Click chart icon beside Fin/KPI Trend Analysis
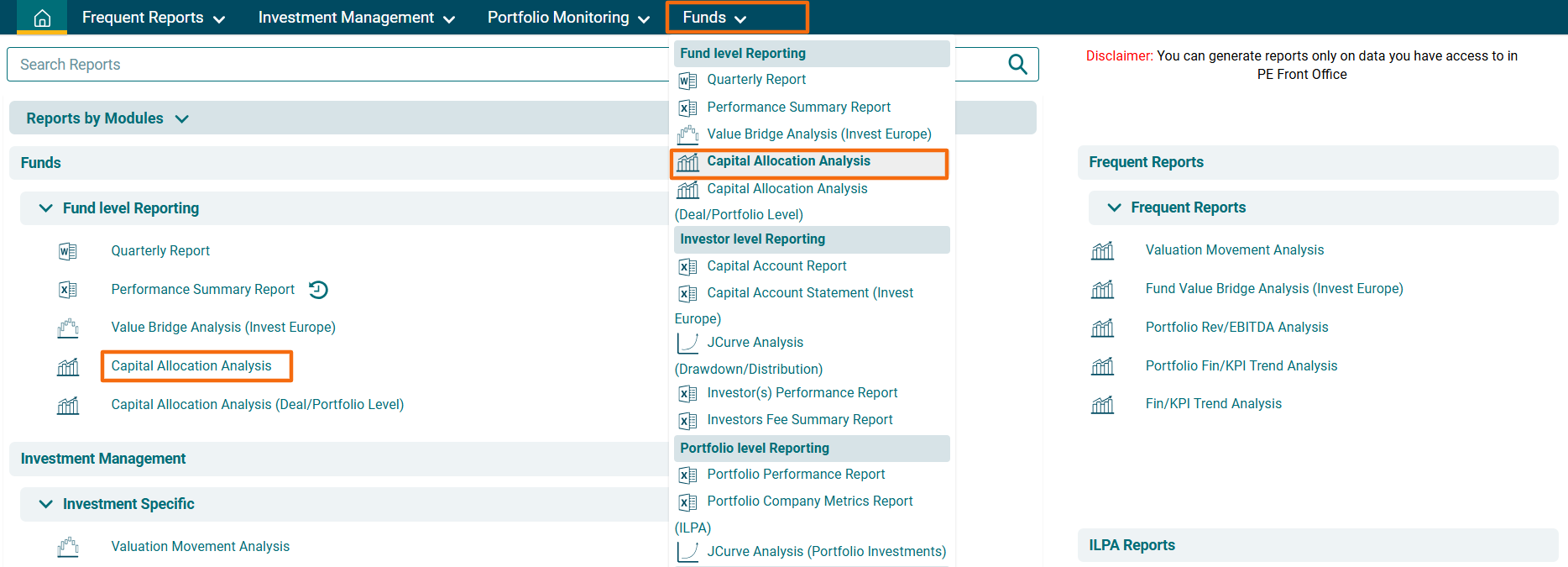The width and height of the screenshot is (1568, 567). click(1102, 405)
